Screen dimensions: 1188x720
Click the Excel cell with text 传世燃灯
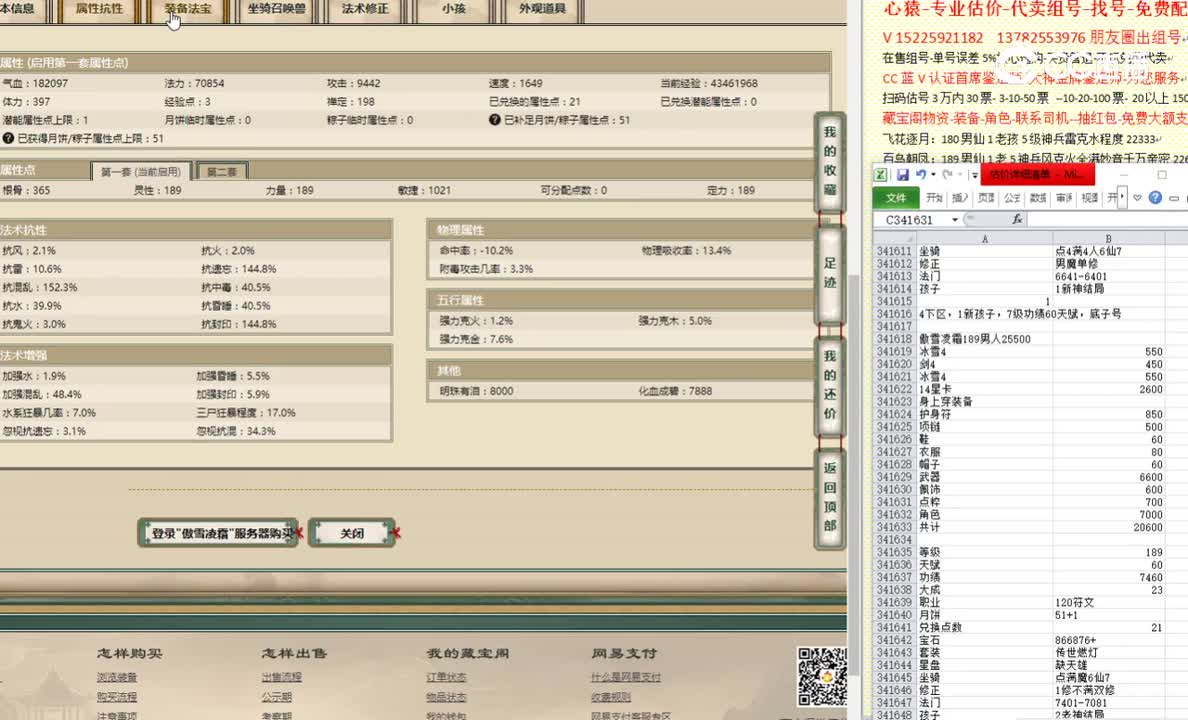pyautogui.click(x=1108, y=653)
